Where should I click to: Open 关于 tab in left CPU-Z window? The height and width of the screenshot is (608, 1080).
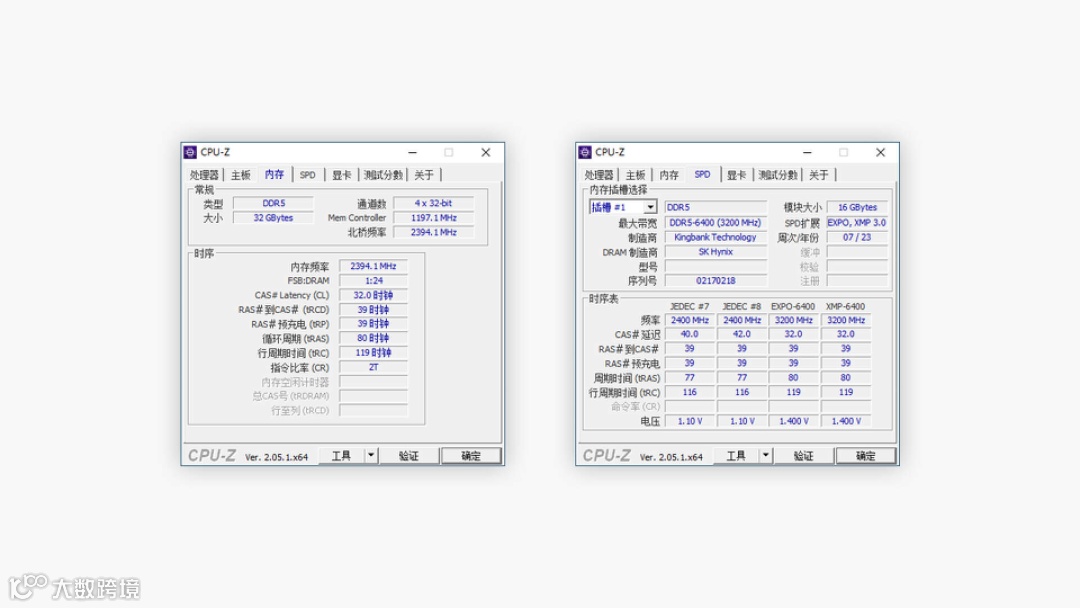pos(424,175)
